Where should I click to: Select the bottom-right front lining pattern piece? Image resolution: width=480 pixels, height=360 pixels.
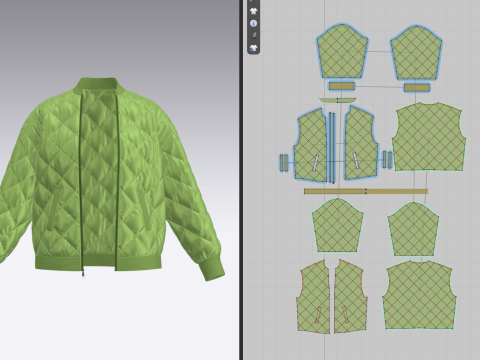351,296
